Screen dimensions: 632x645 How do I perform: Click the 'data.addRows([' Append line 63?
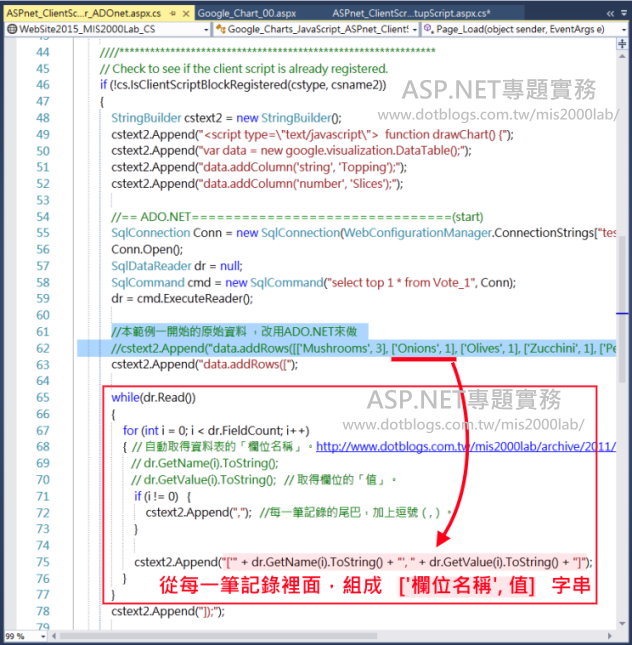204,364
